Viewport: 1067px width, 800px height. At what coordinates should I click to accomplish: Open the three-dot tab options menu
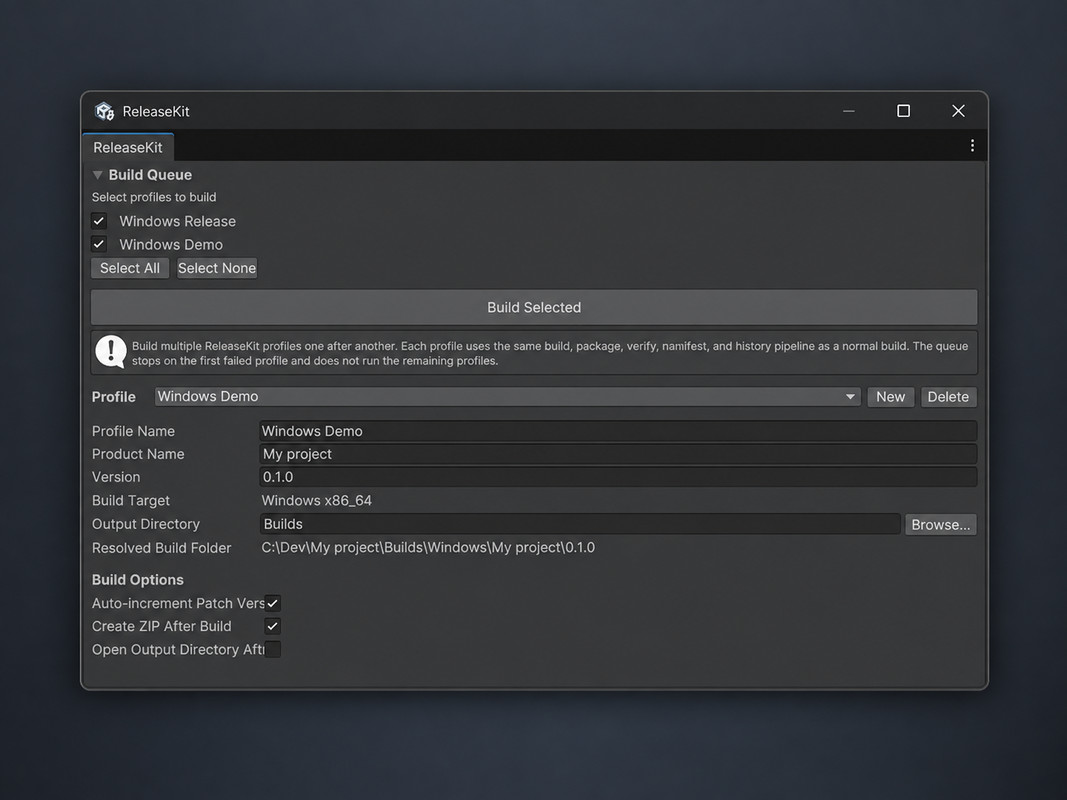(x=972, y=146)
